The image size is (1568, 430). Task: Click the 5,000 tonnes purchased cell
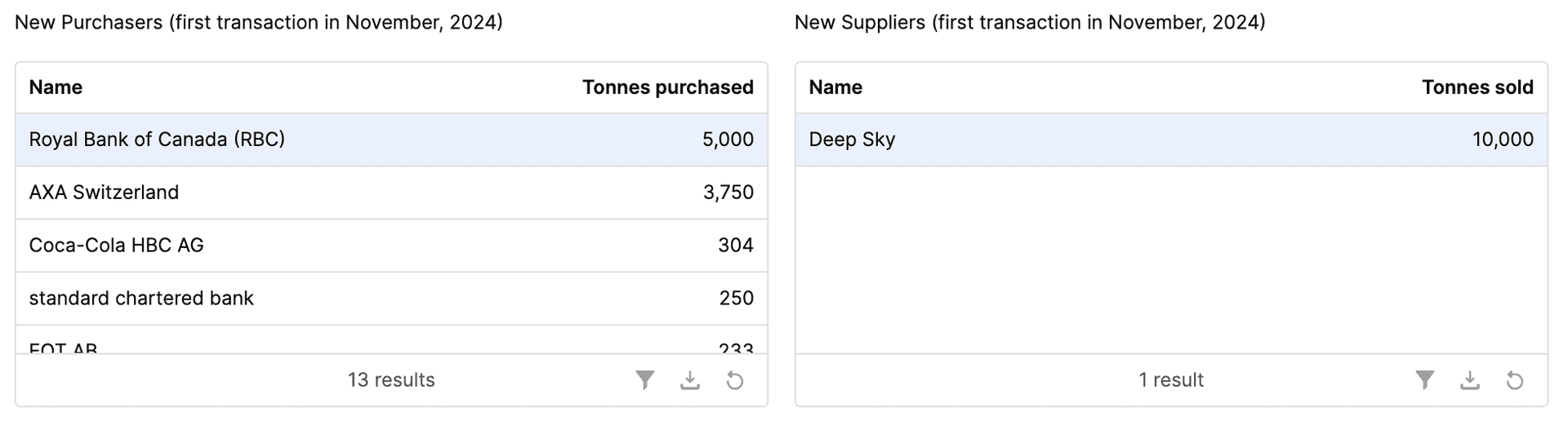point(728,140)
